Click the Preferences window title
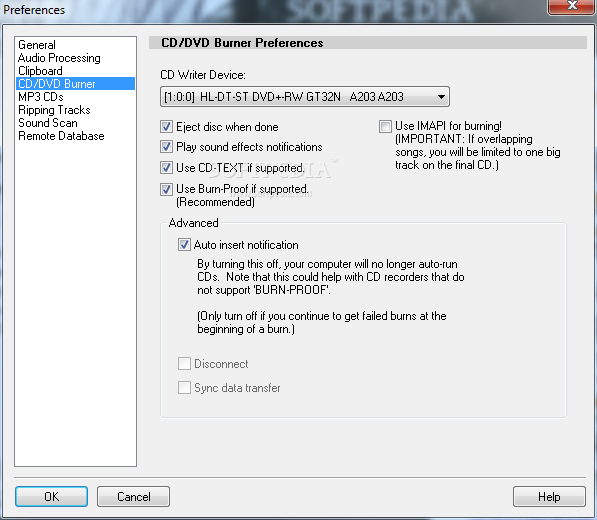Image resolution: width=597 pixels, height=520 pixels. click(34, 10)
